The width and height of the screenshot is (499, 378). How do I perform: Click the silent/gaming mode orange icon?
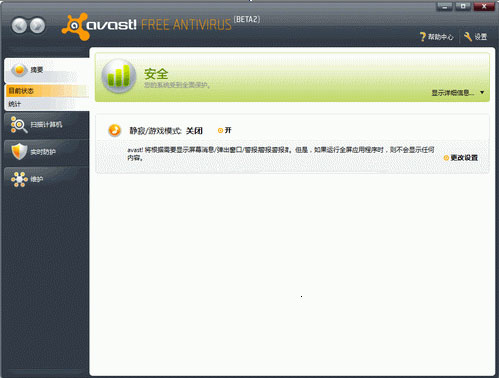point(115,130)
